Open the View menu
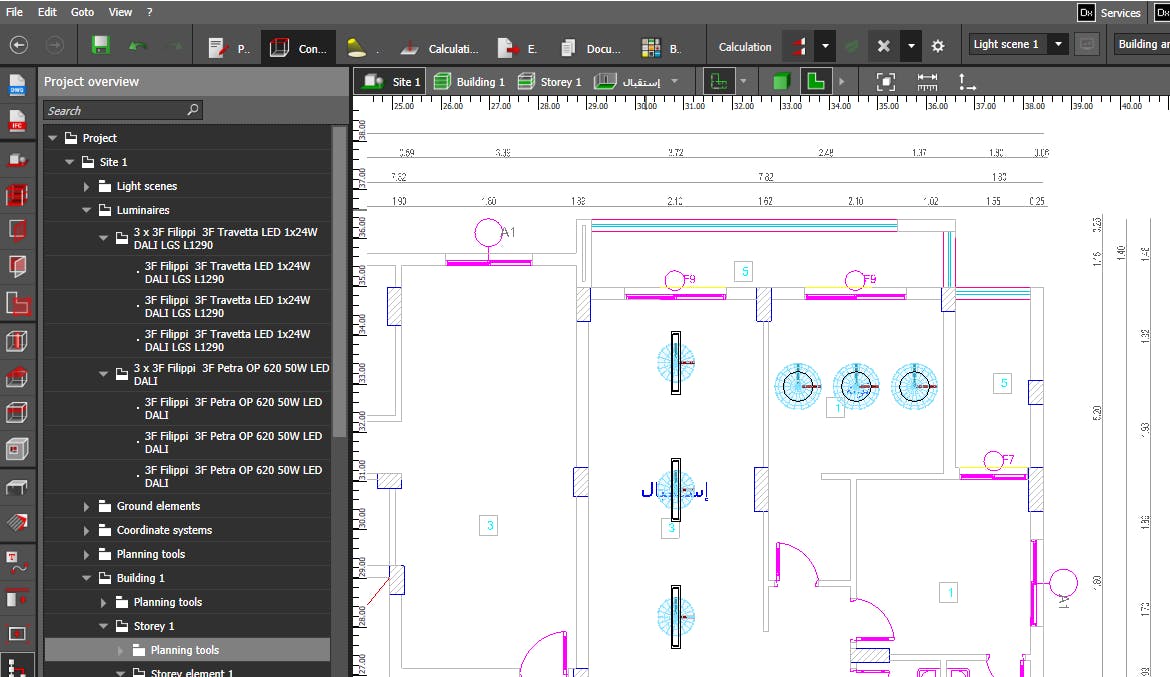The image size is (1170, 677). tap(120, 12)
